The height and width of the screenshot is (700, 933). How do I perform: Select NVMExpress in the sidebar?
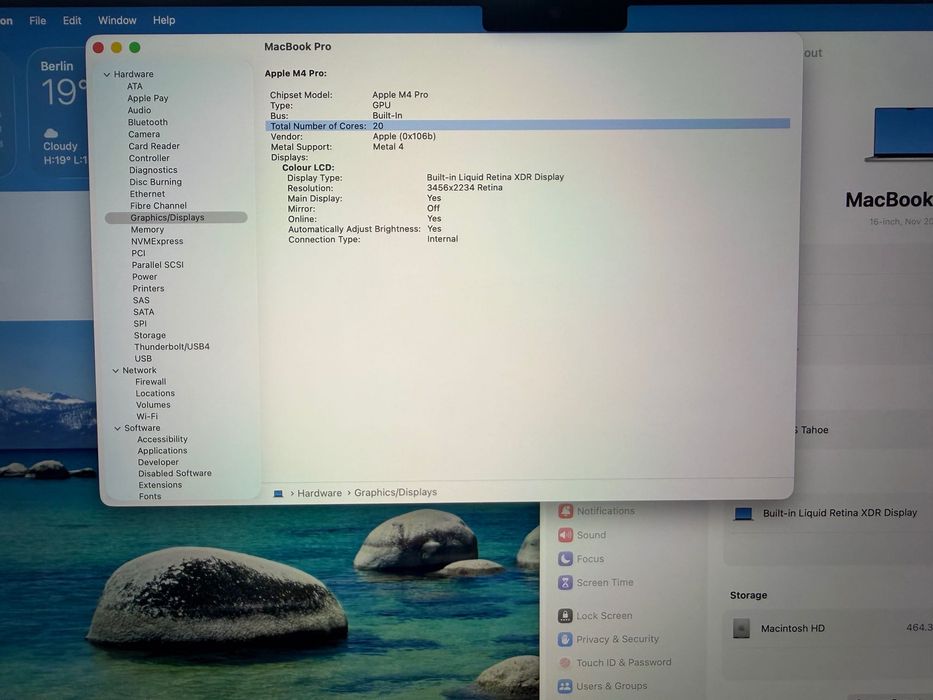coord(157,241)
